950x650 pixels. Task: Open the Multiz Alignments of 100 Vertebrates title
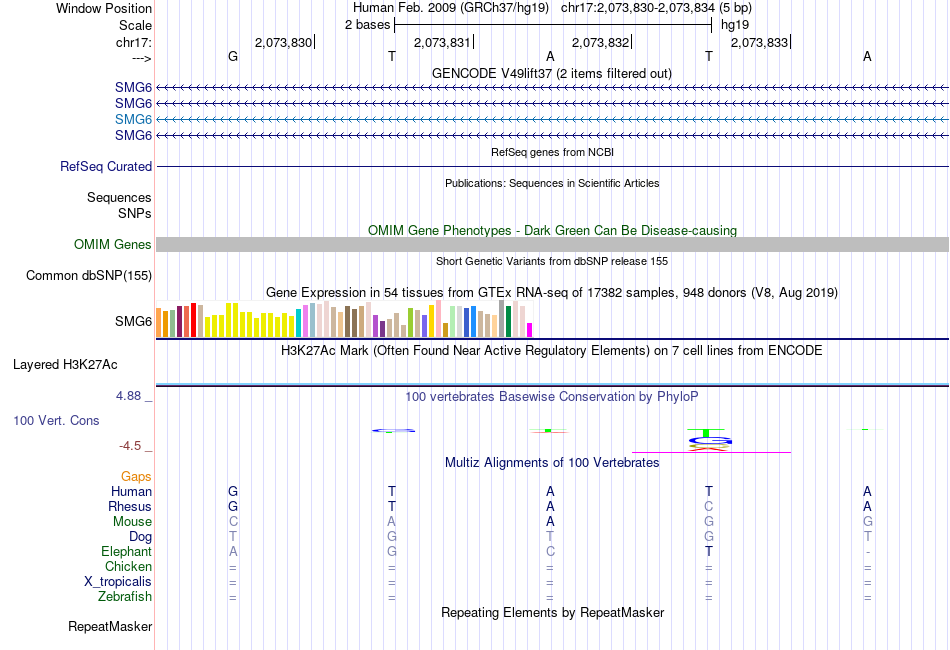coord(552,463)
